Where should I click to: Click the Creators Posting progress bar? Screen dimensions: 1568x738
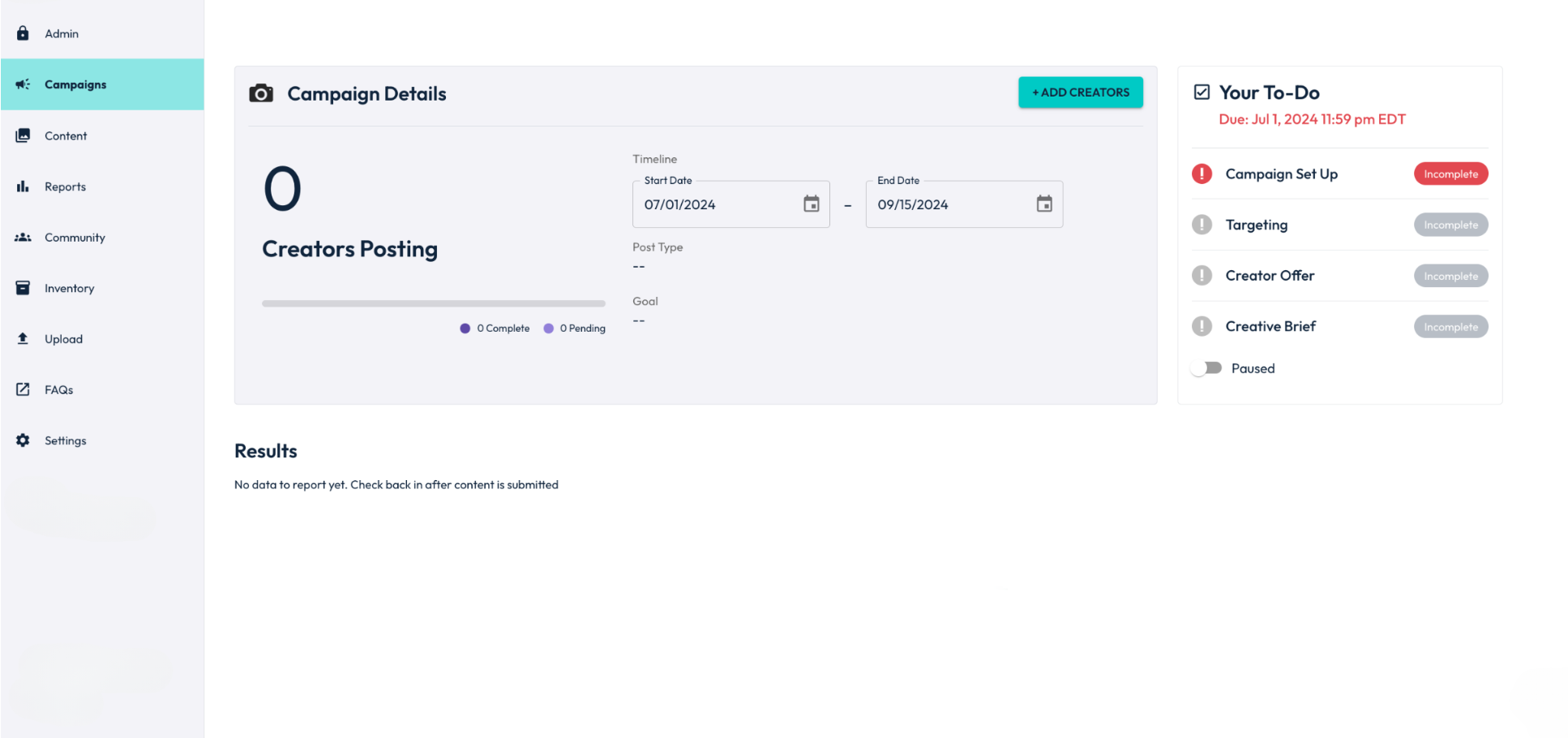433,303
